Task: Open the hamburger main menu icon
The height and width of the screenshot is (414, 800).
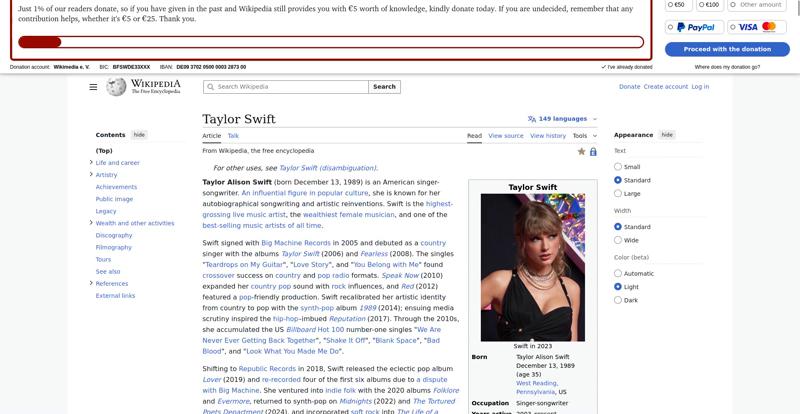Action: 93,87
